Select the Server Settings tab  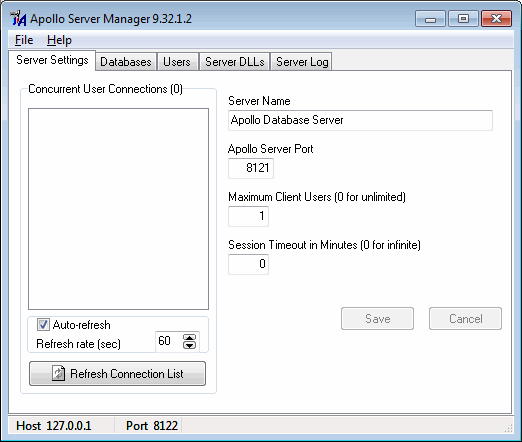click(x=52, y=60)
